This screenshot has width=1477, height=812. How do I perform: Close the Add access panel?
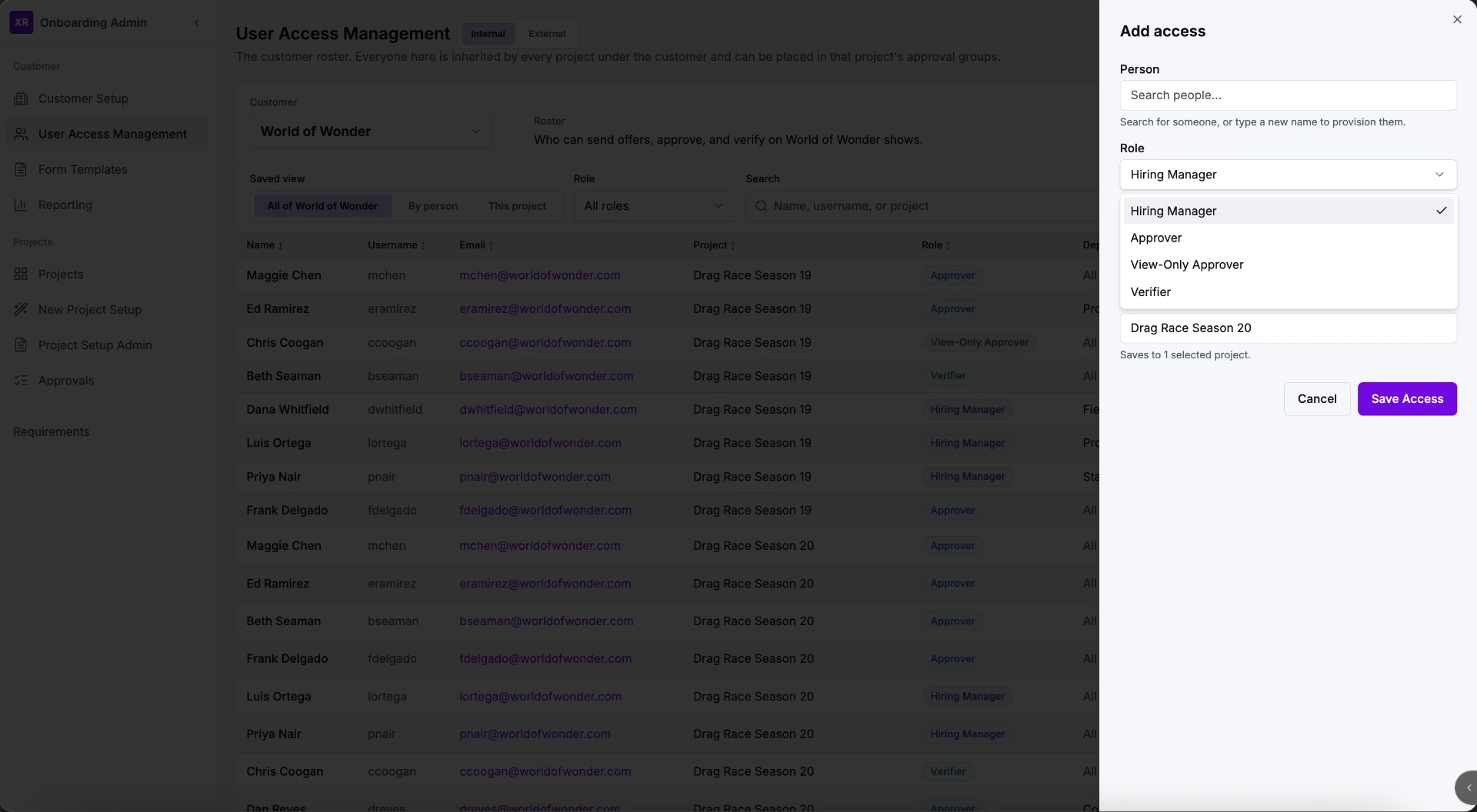1456,20
